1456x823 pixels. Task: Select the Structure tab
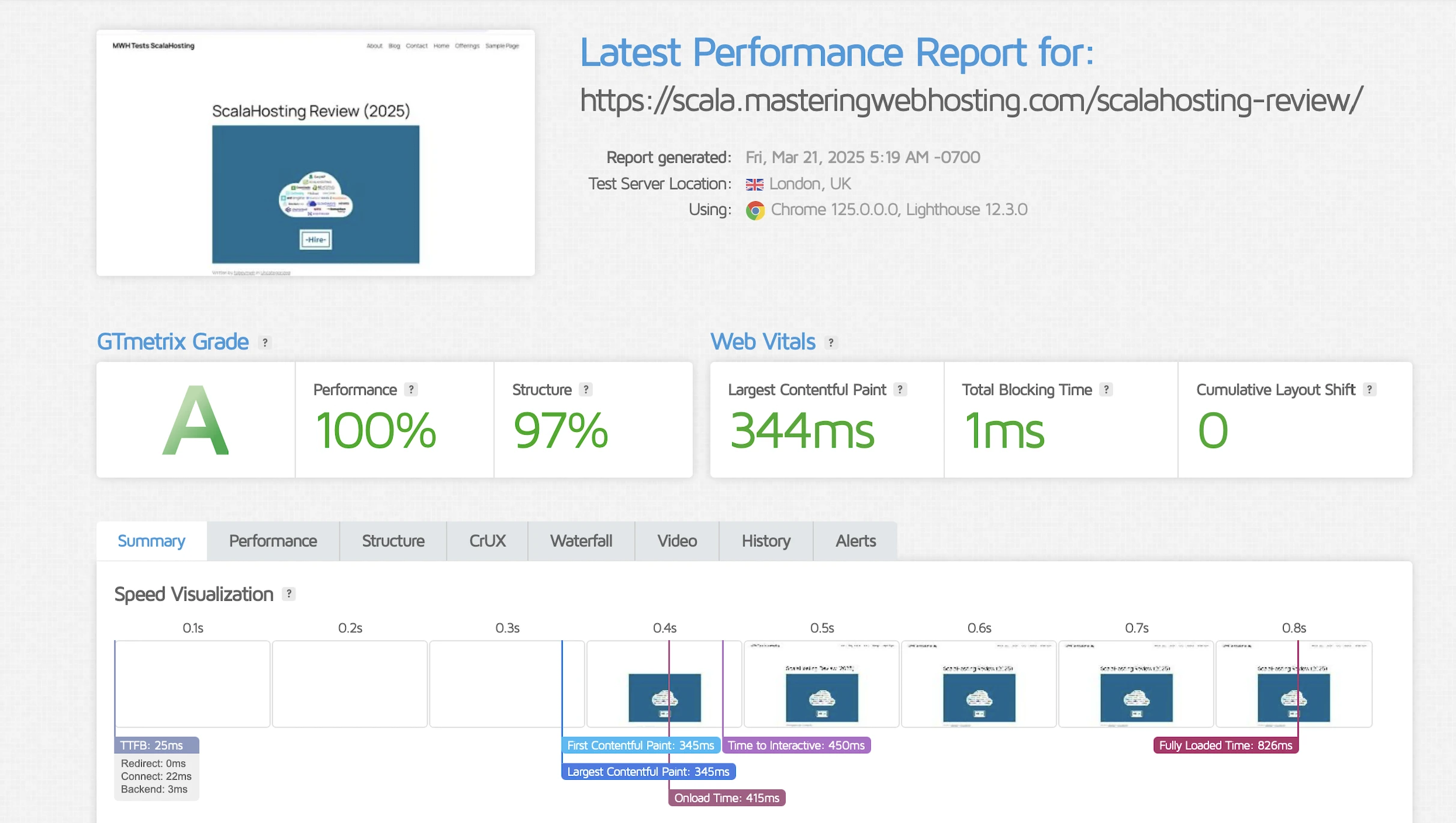point(393,541)
